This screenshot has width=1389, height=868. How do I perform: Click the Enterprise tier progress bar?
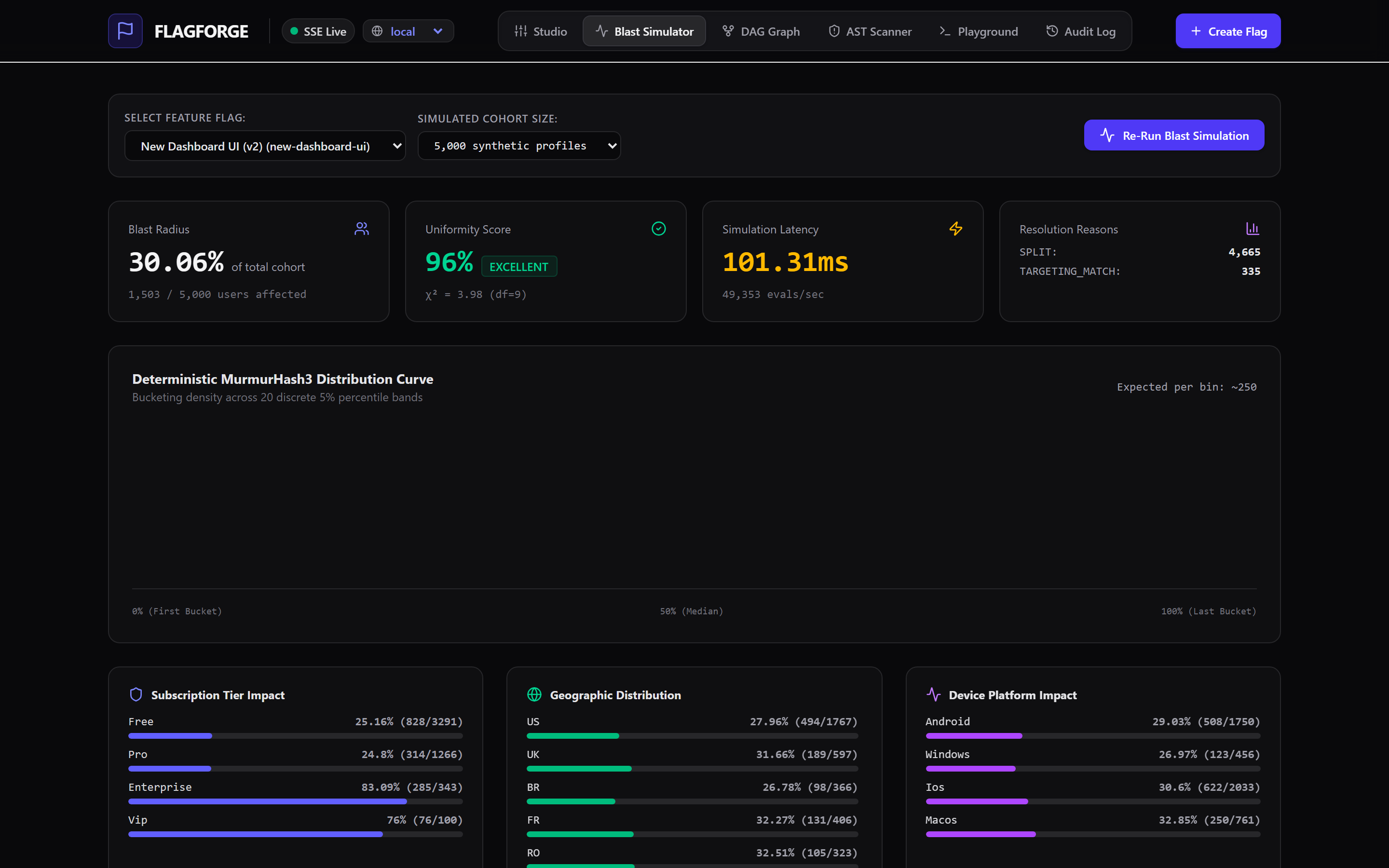point(295,801)
